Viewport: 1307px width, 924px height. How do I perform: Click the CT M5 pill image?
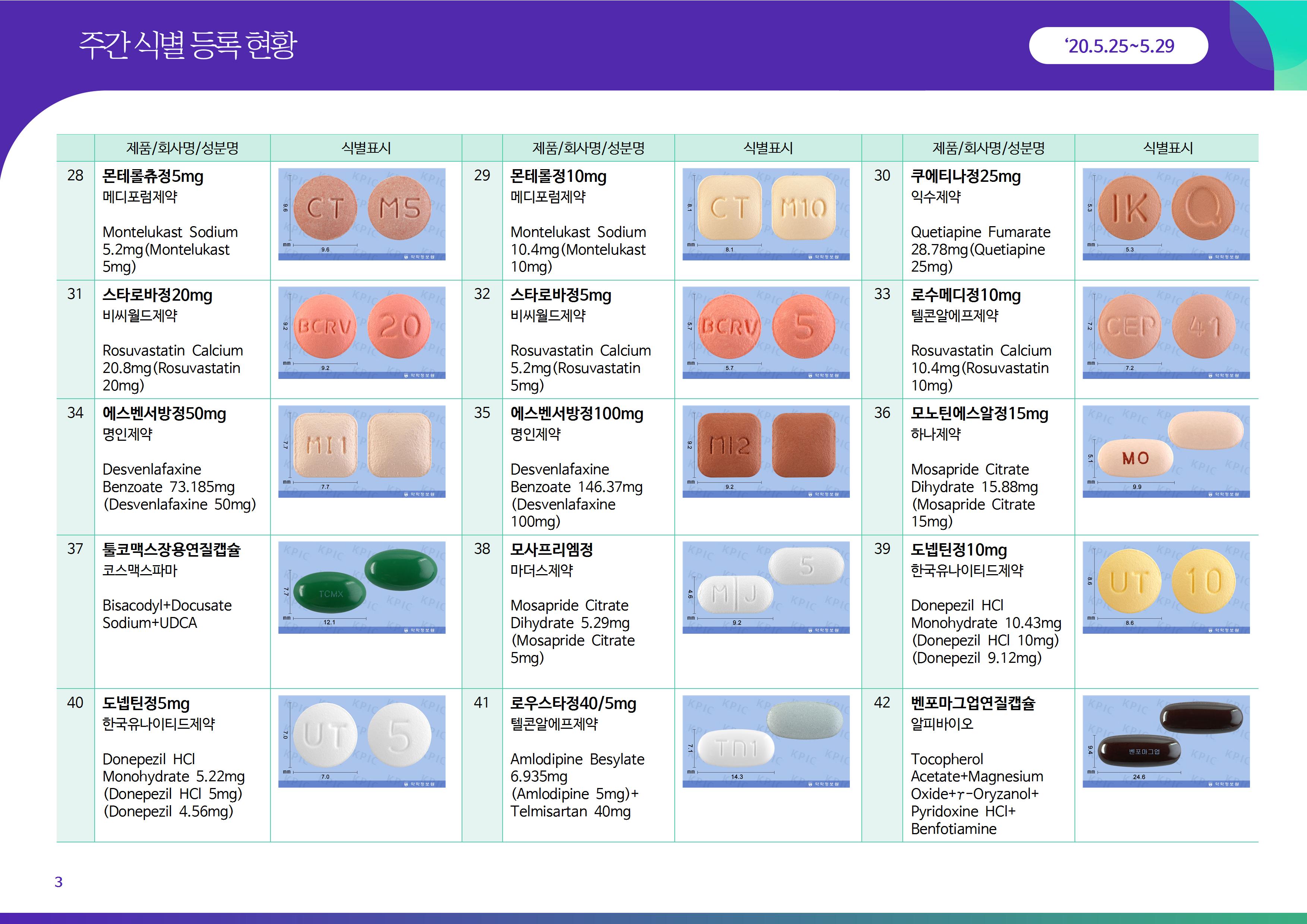[361, 214]
